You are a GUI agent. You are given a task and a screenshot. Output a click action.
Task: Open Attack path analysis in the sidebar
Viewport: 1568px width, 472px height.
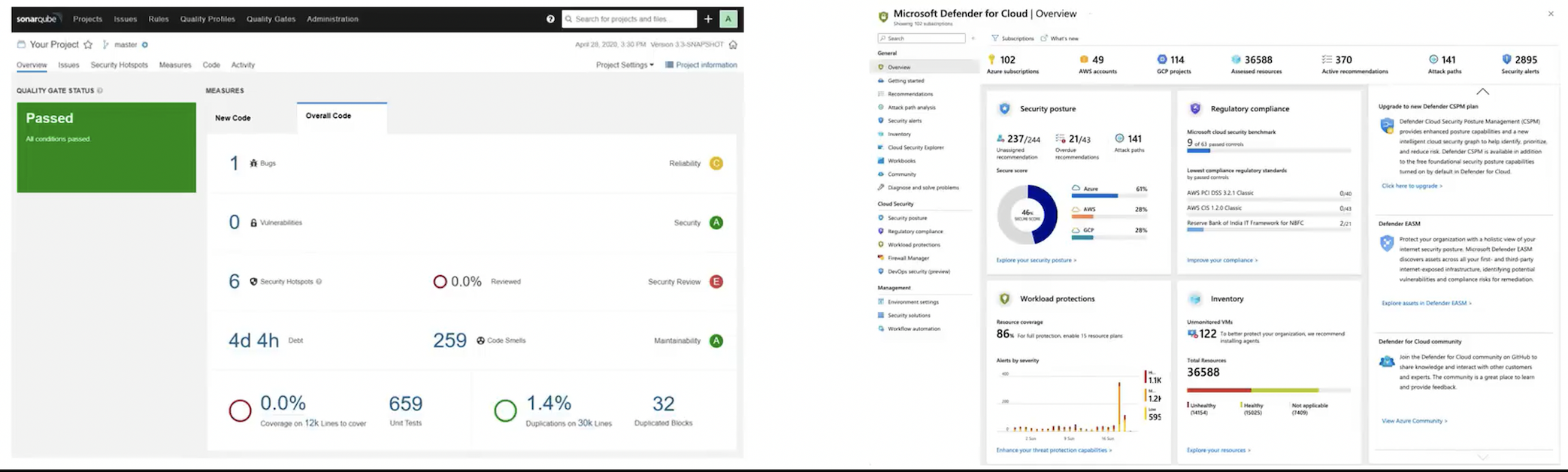pos(911,107)
